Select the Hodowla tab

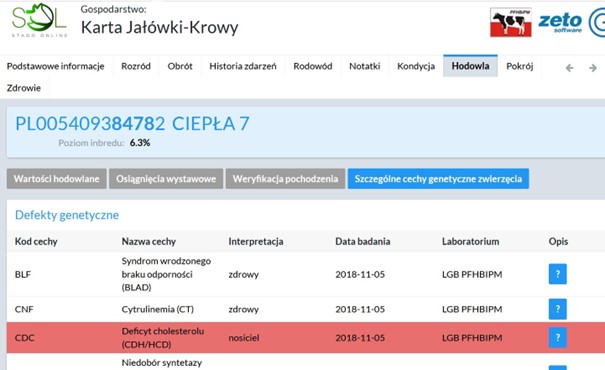coord(470,66)
